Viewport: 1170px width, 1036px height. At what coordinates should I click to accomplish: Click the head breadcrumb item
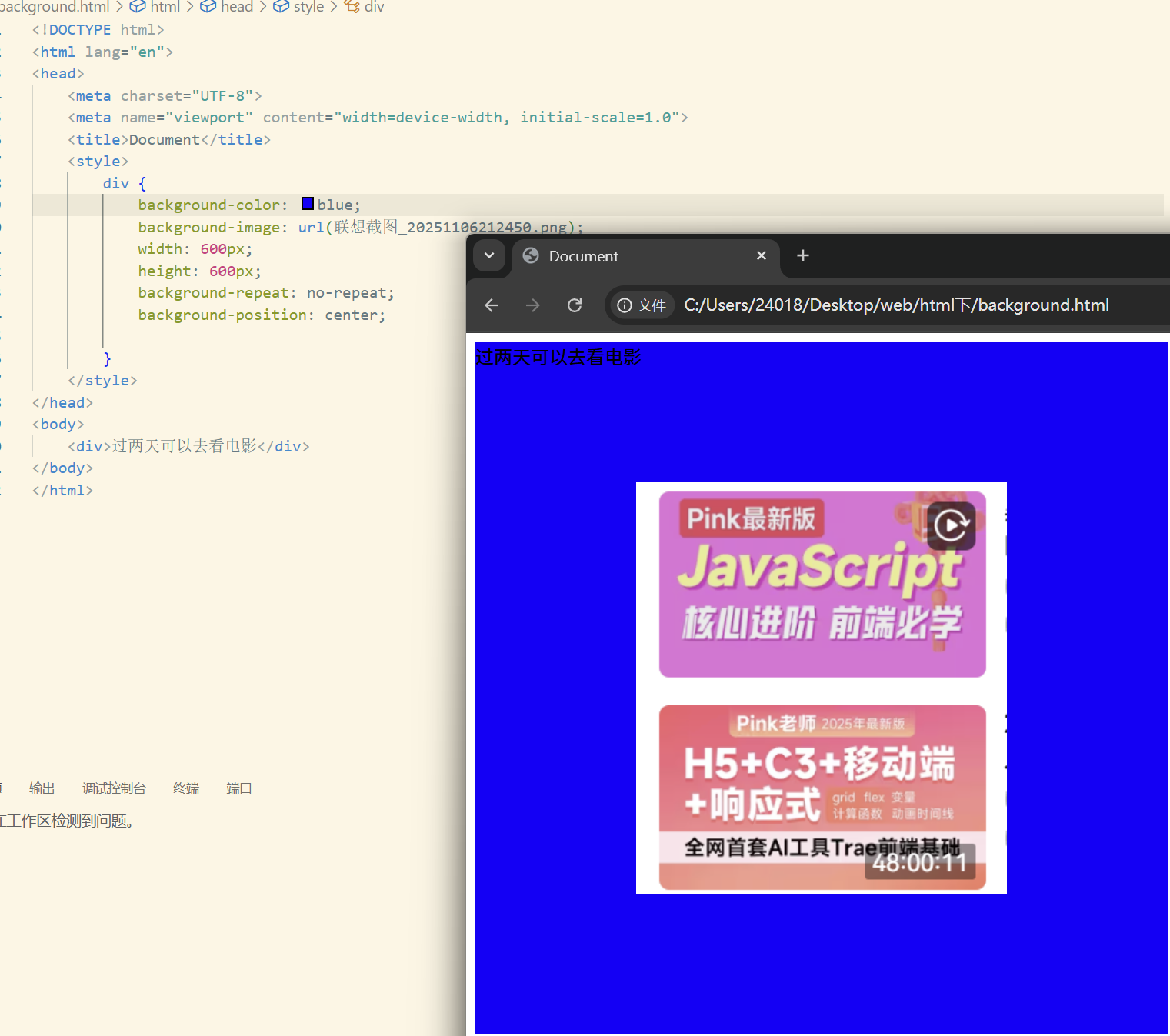click(x=228, y=7)
